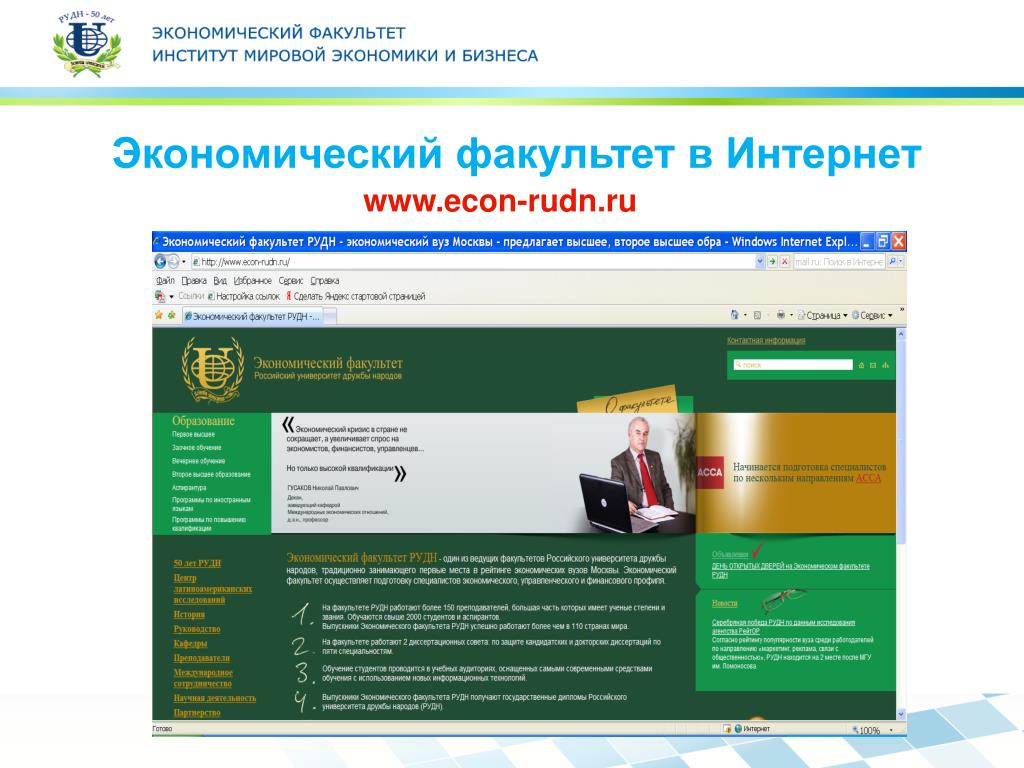Open Руководство link
This screenshot has width=1024, height=768.
point(197,630)
